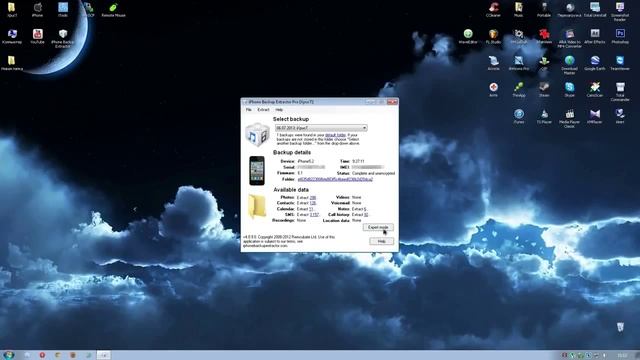Viewport: 640px width, 360px height.
Task: Open the YouTube desktop shortcut
Action: pos(38,36)
